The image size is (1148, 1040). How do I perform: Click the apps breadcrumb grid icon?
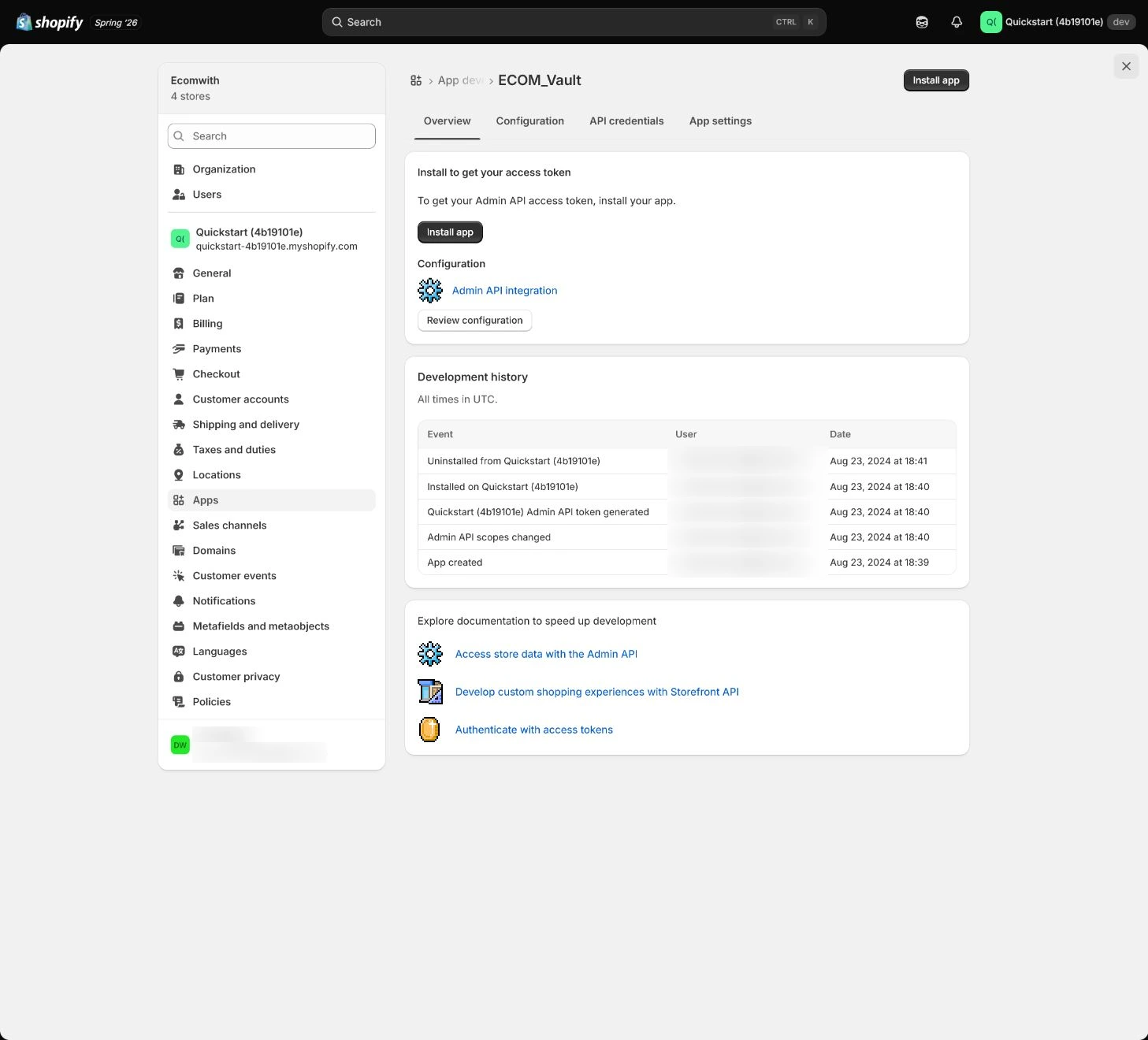click(x=416, y=80)
